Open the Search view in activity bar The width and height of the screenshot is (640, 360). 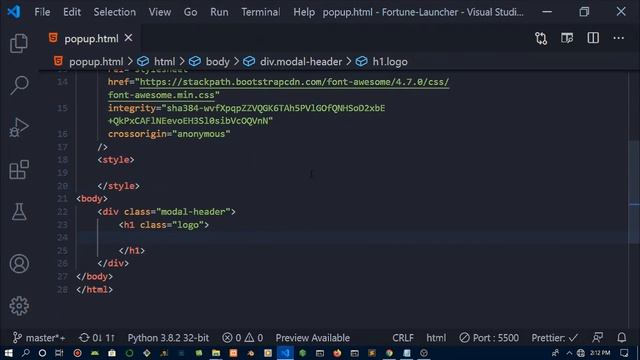[19, 85]
